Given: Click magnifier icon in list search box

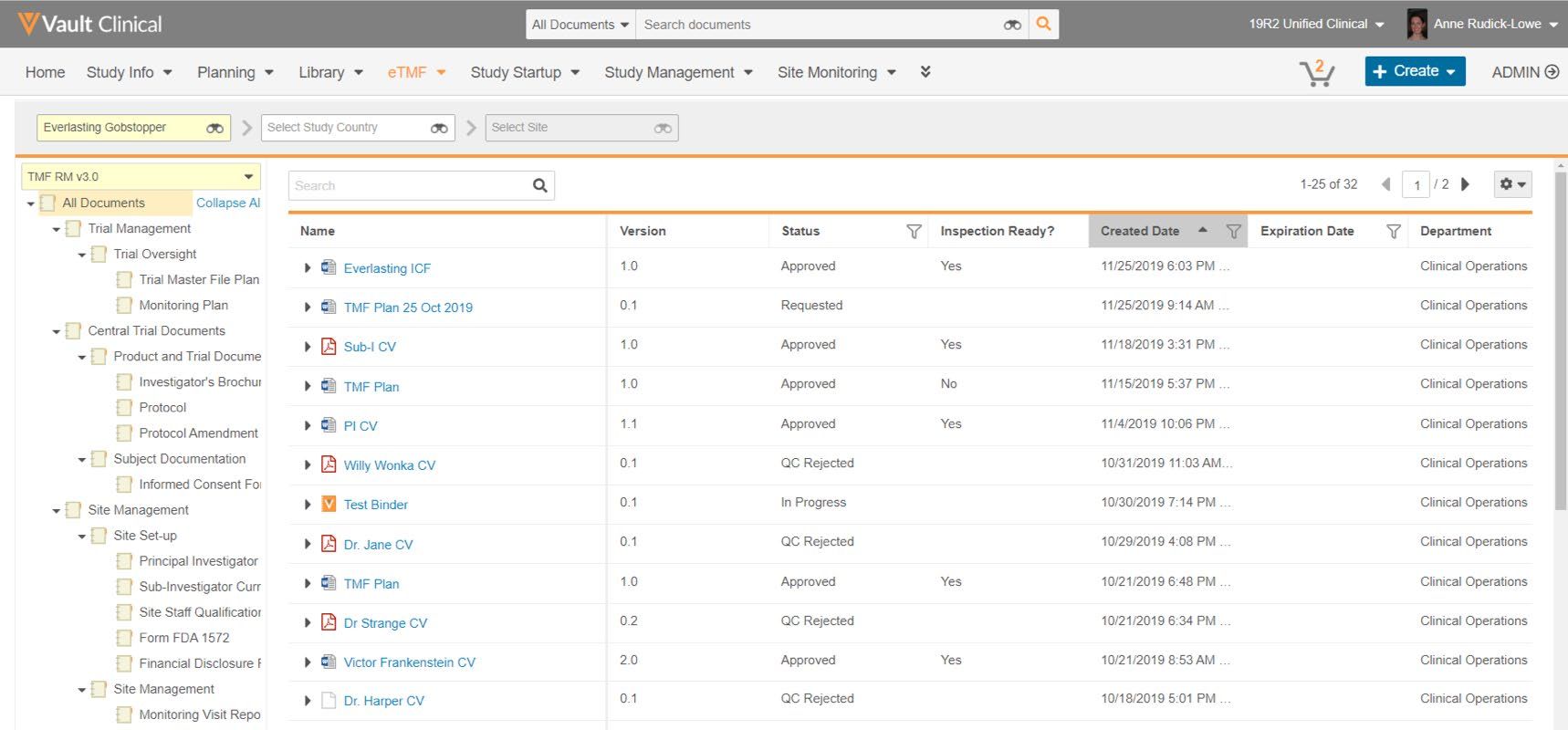Looking at the screenshot, I should 540,186.
